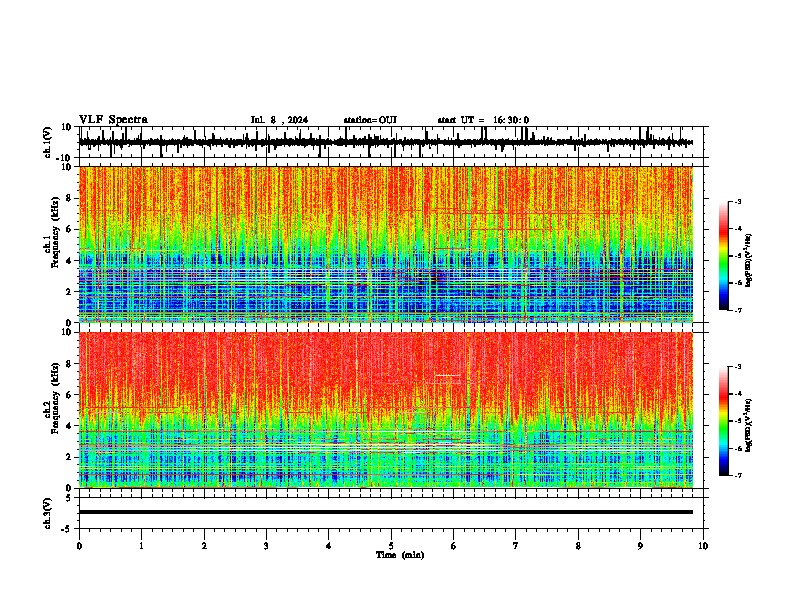This screenshot has height=612, width=792.
Task: Click the ch.3 flat black voltage trace
Action: tap(386, 512)
